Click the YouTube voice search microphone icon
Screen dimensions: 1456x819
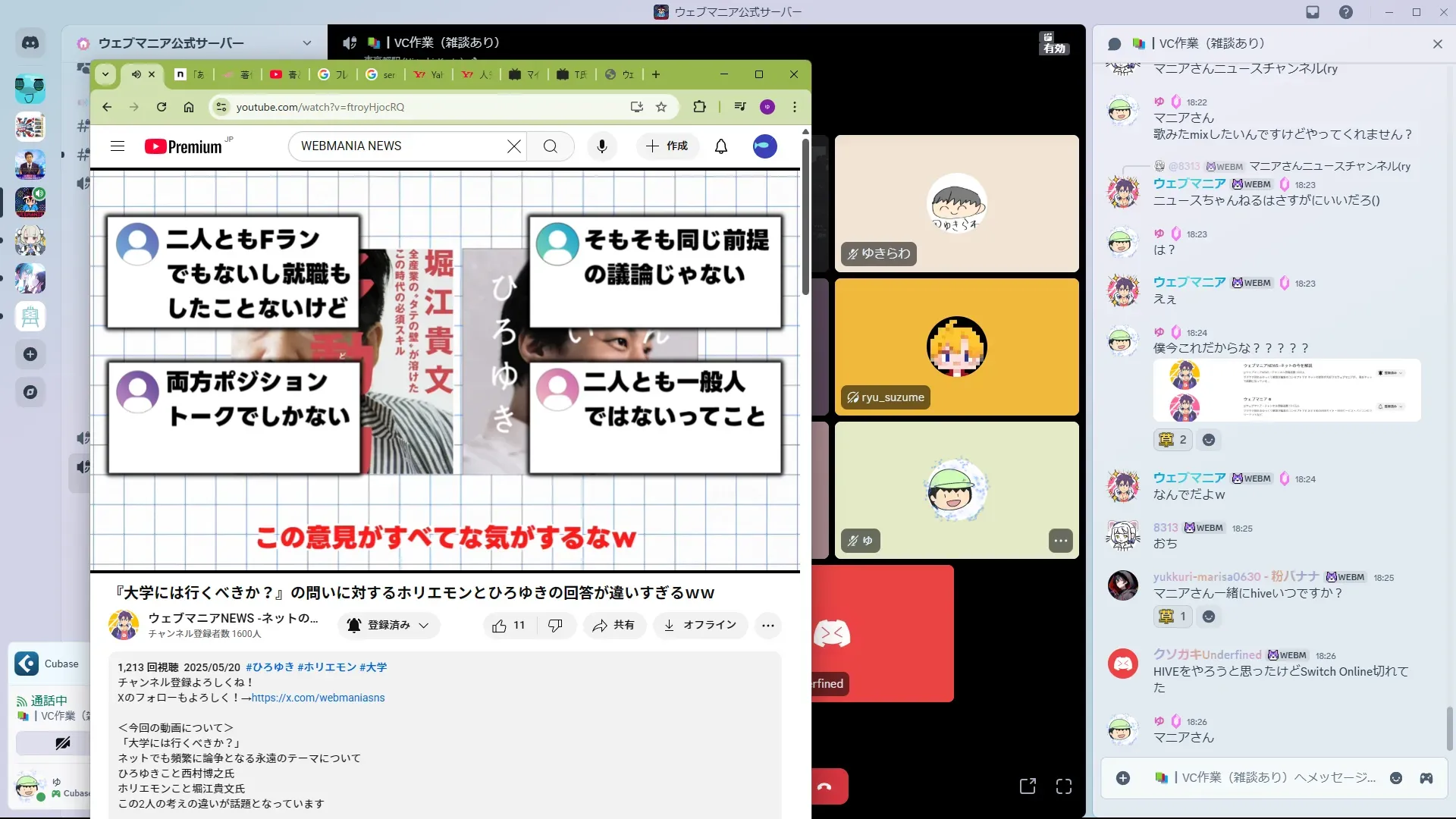click(x=601, y=146)
